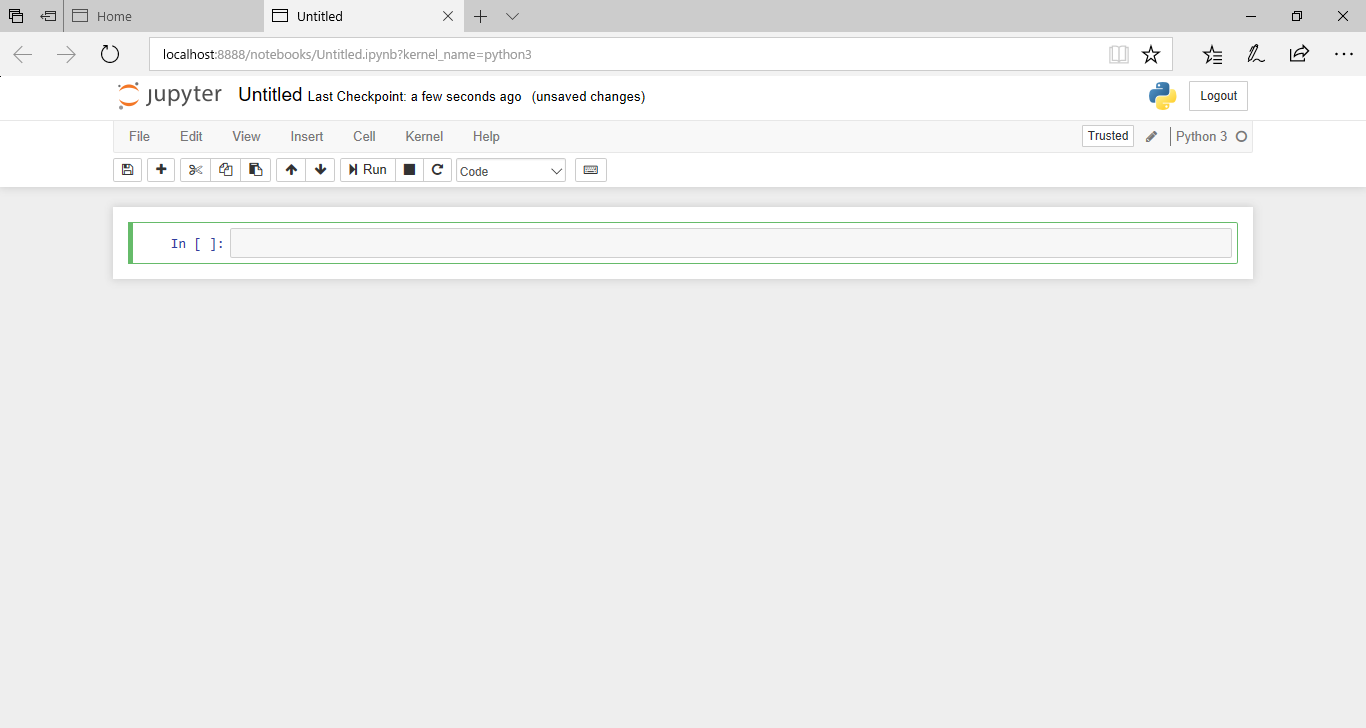This screenshot has height=728, width=1366.
Task: Click the Logout button
Action: point(1217,95)
